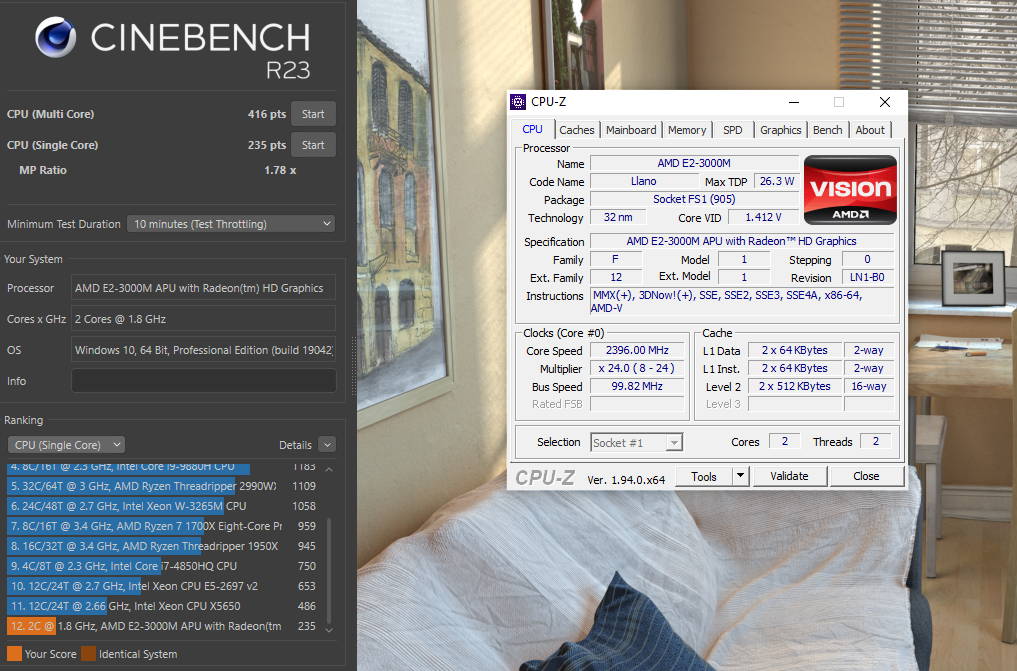Image resolution: width=1017 pixels, height=671 pixels.
Task: Click the OS field showing Windows 10
Action: pos(203,350)
